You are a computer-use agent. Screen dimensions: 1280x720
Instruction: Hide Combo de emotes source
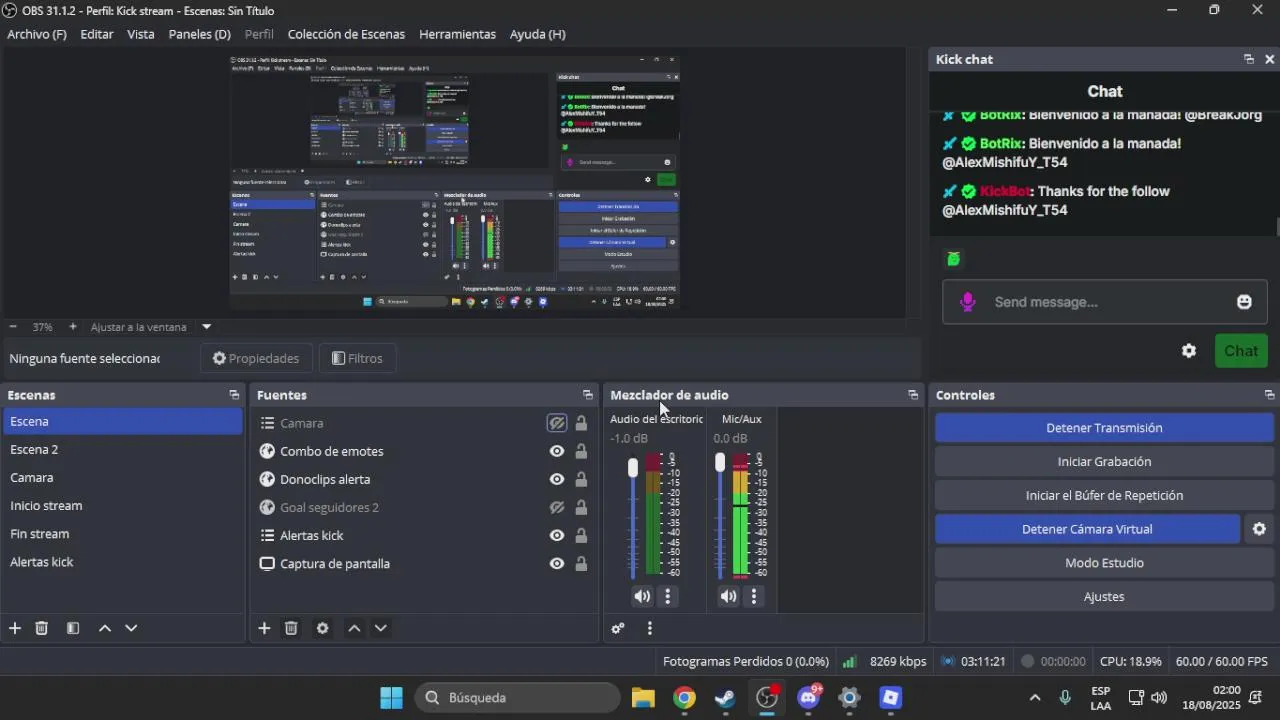[x=557, y=451]
